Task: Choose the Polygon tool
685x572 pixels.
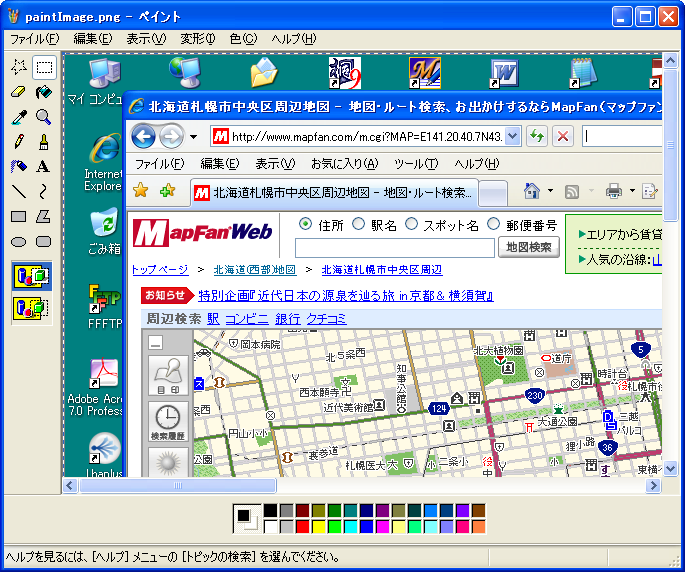Action: pos(44,216)
